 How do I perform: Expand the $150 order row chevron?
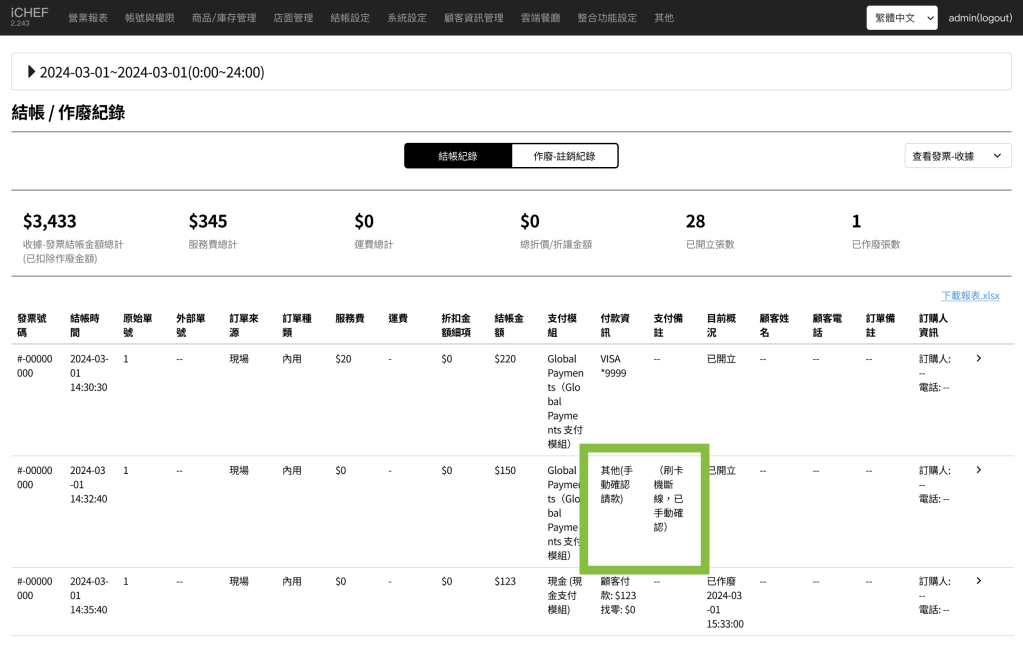click(978, 470)
